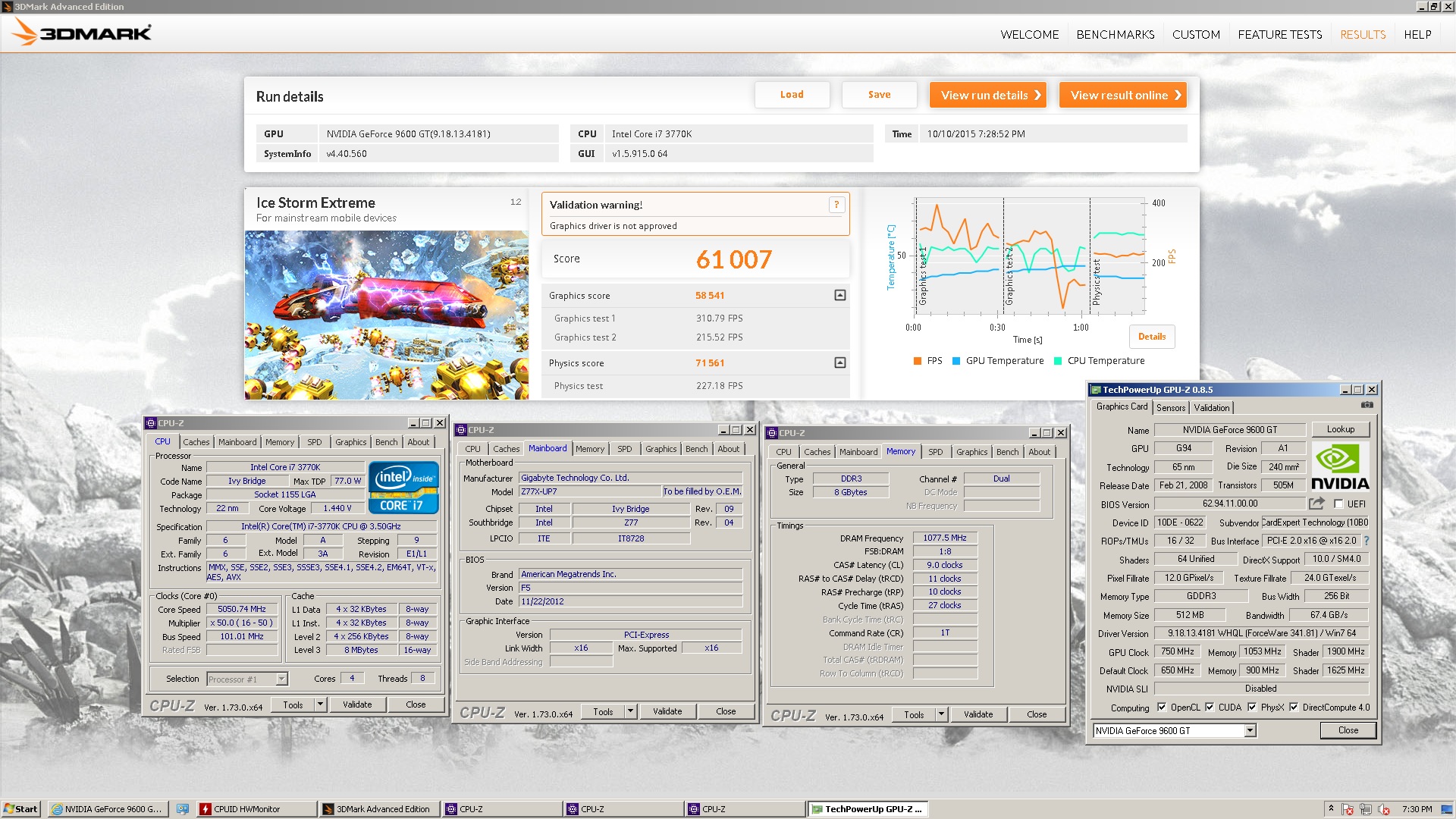Click the taskbar clock showing 7:30 PM
This screenshot has height=819, width=1456.
click(x=1417, y=809)
